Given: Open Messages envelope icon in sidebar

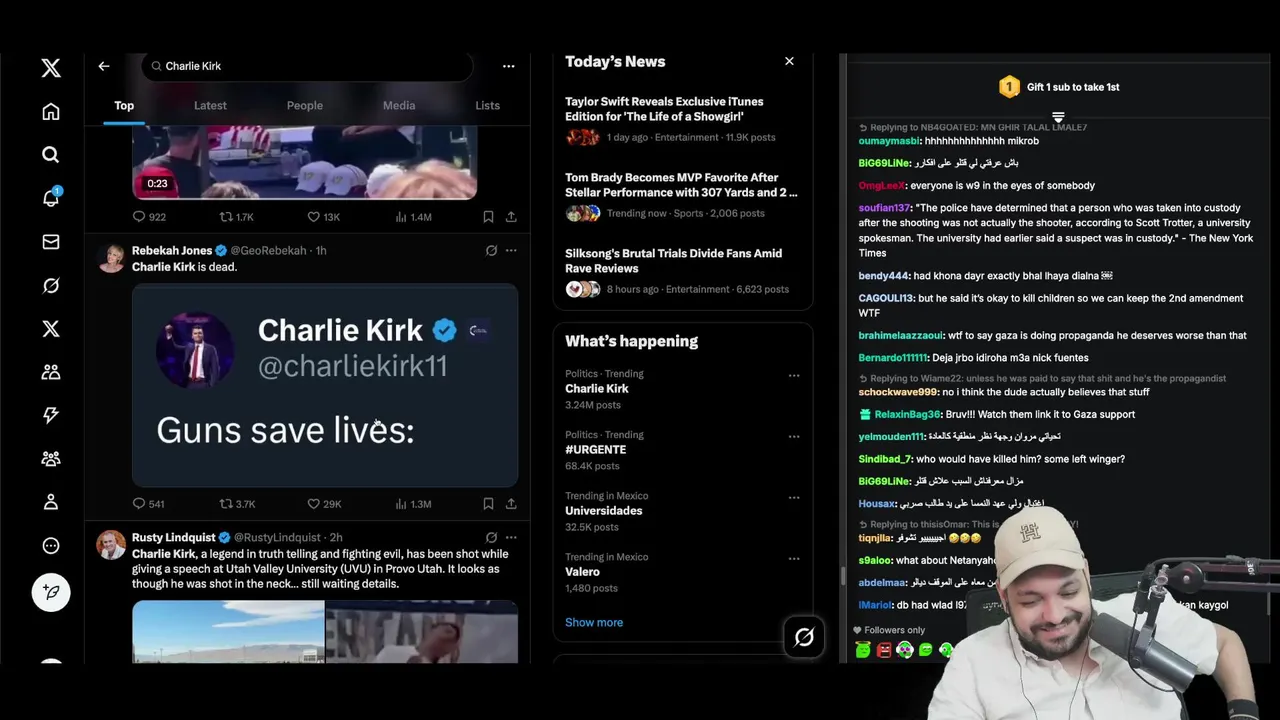Looking at the screenshot, I should coord(51,242).
